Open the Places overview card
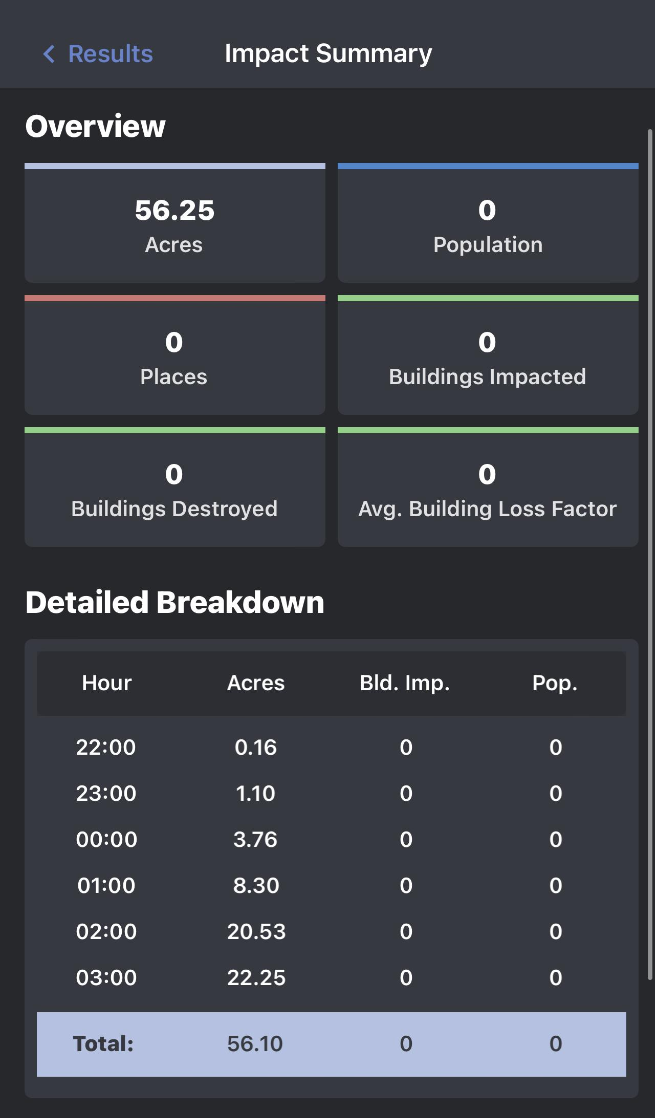Screen dimensions: 655x1118 click(x=175, y=358)
